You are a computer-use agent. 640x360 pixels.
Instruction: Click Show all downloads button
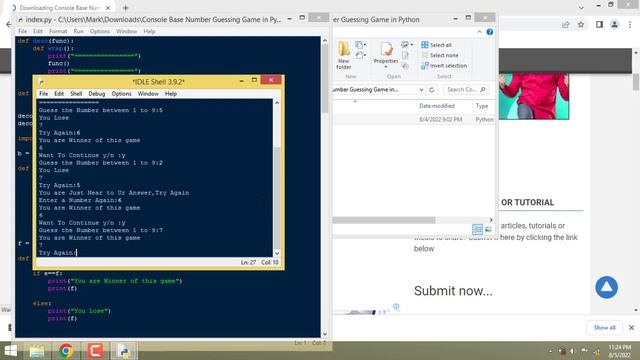(x=604, y=327)
